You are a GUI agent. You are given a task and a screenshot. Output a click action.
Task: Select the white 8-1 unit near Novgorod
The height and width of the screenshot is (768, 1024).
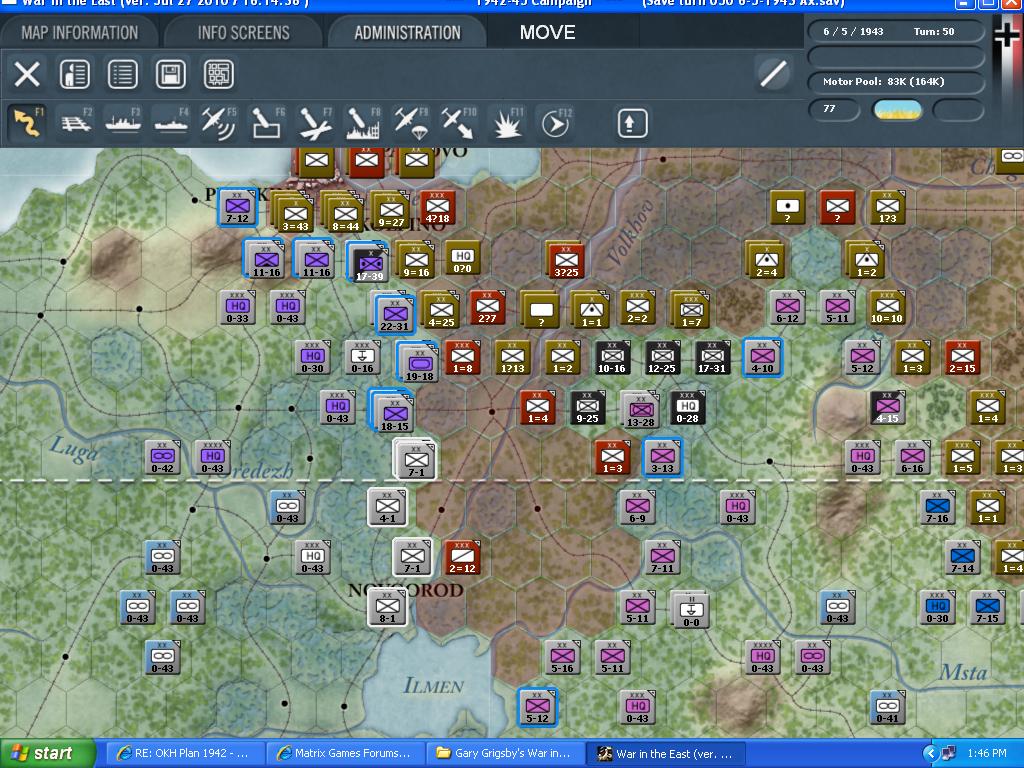(387, 607)
